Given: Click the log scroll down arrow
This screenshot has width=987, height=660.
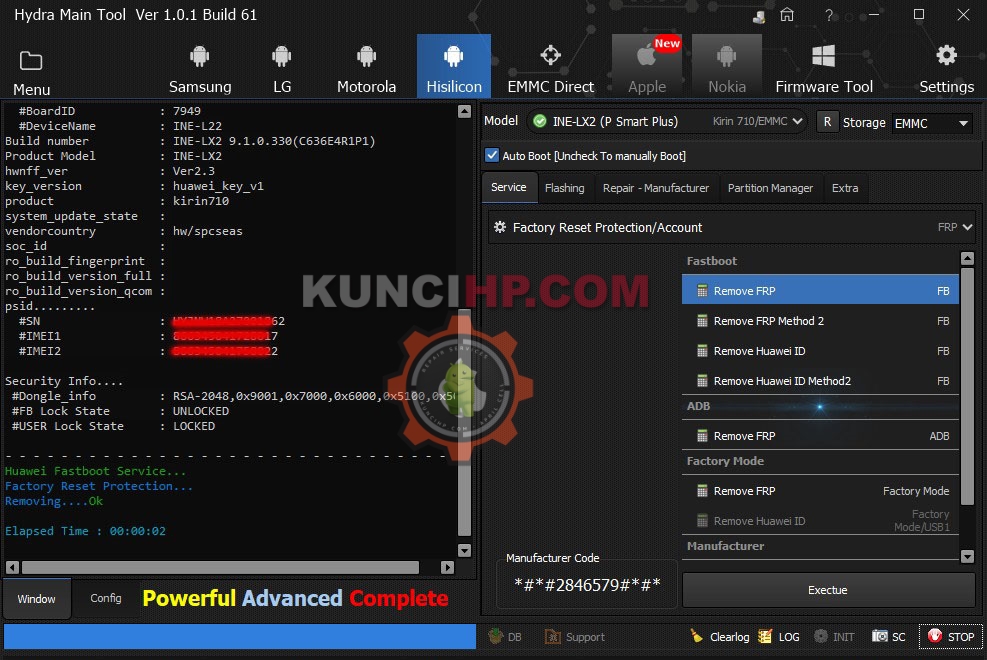Looking at the screenshot, I should point(465,551).
